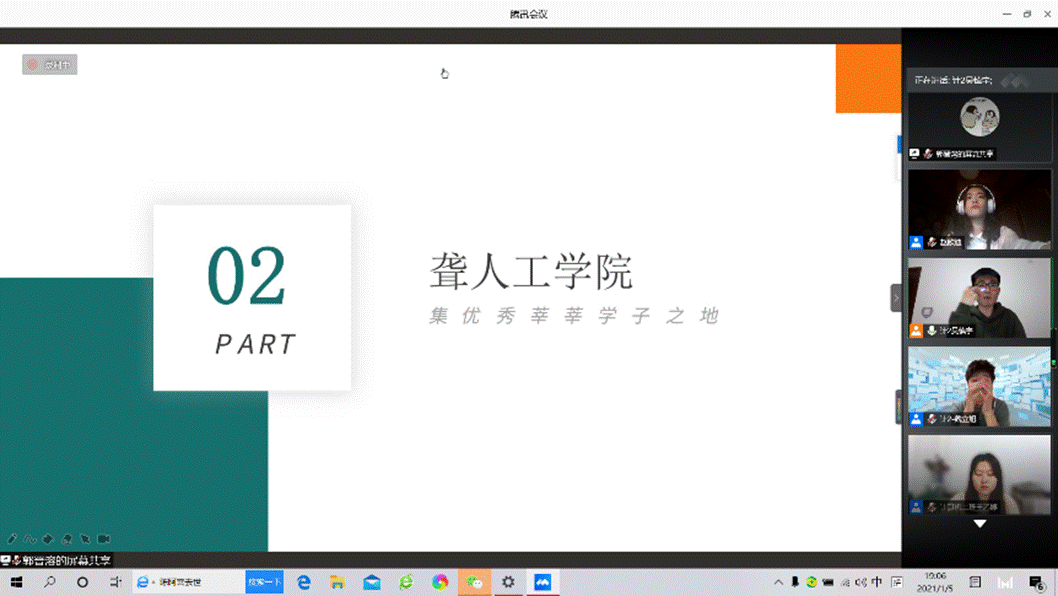Image resolution: width=1058 pixels, height=596 pixels.
Task: Open the Mail app on taskbar
Action: click(372, 582)
